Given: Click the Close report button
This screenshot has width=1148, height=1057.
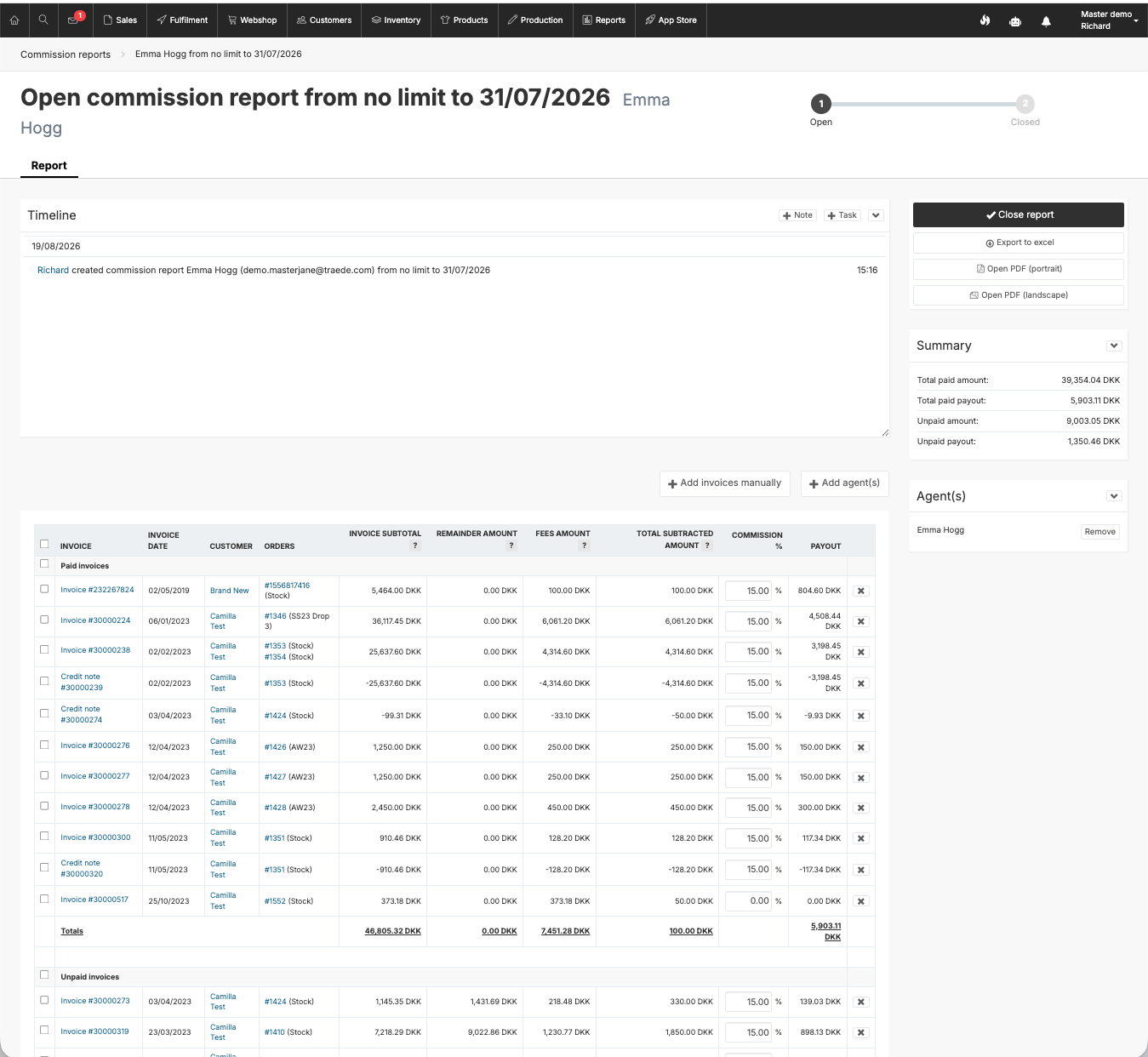Looking at the screenshot, I should [x=1019, y=214].
